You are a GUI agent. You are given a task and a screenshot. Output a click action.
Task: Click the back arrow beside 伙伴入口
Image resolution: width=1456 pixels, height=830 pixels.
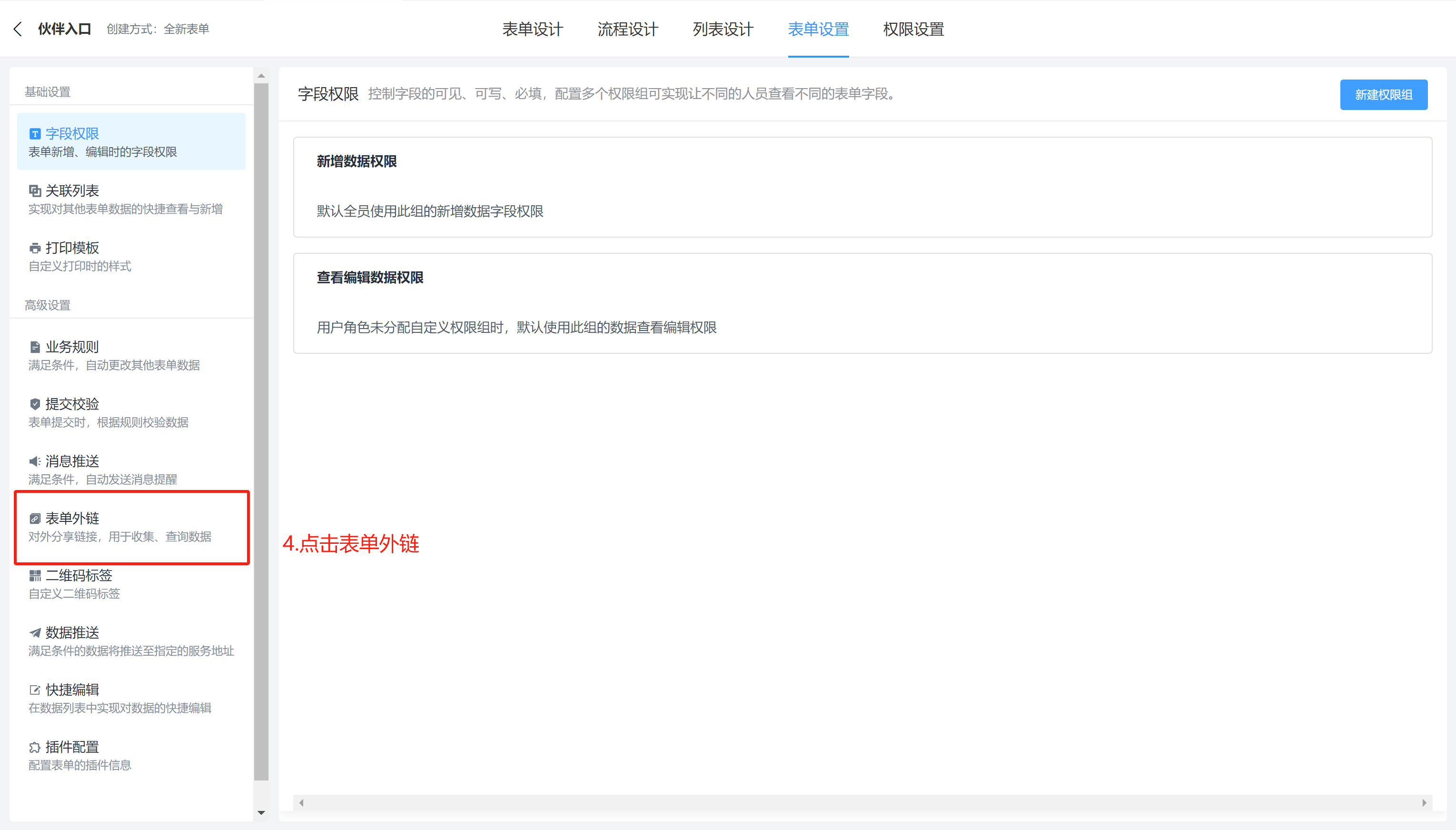[18, 29]
